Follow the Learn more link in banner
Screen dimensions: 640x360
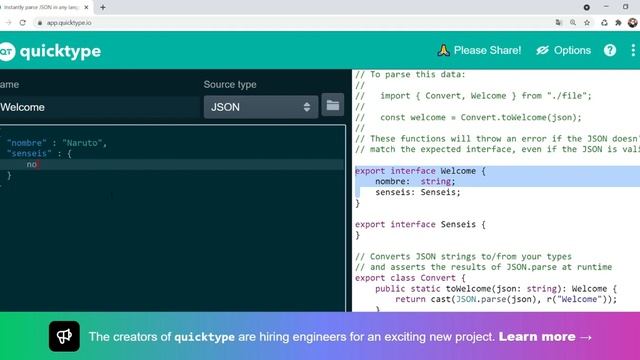(545, 337)
